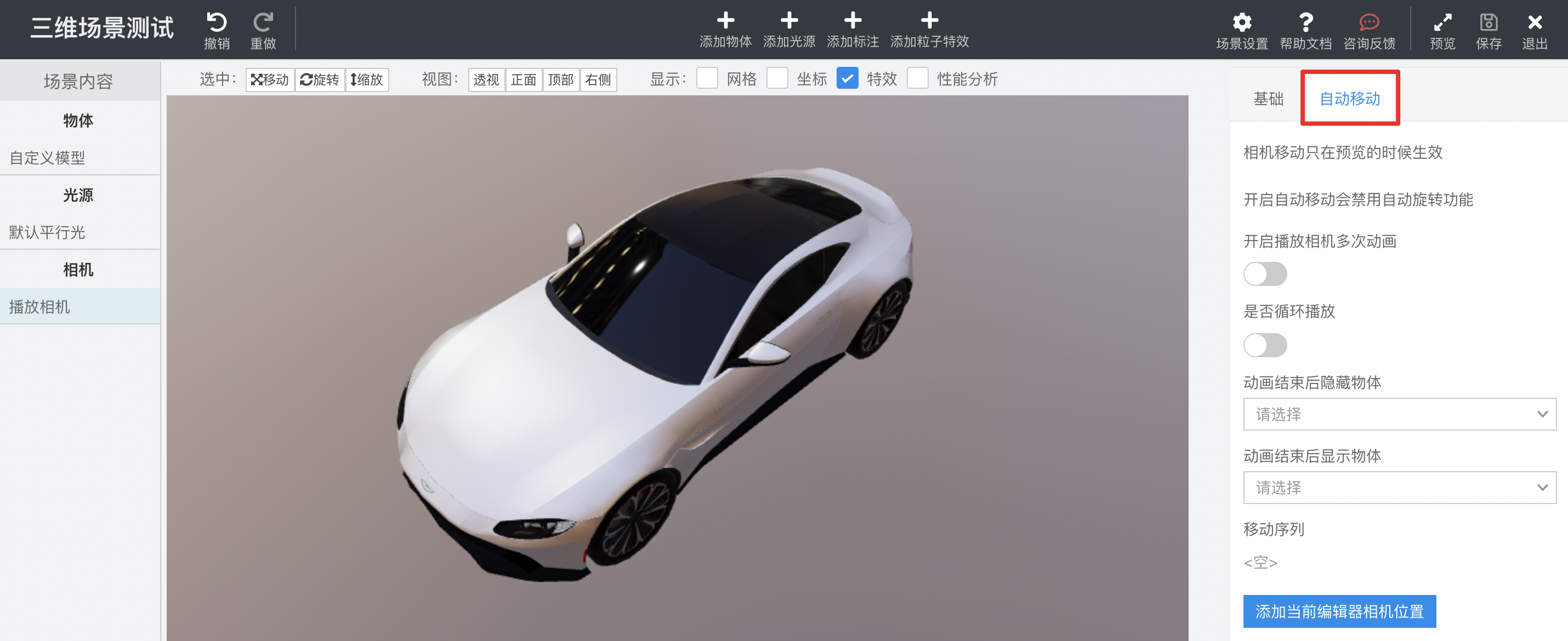Click the undo (撤销) icon
Screen dimensions: 1568x641
point(217,22)
